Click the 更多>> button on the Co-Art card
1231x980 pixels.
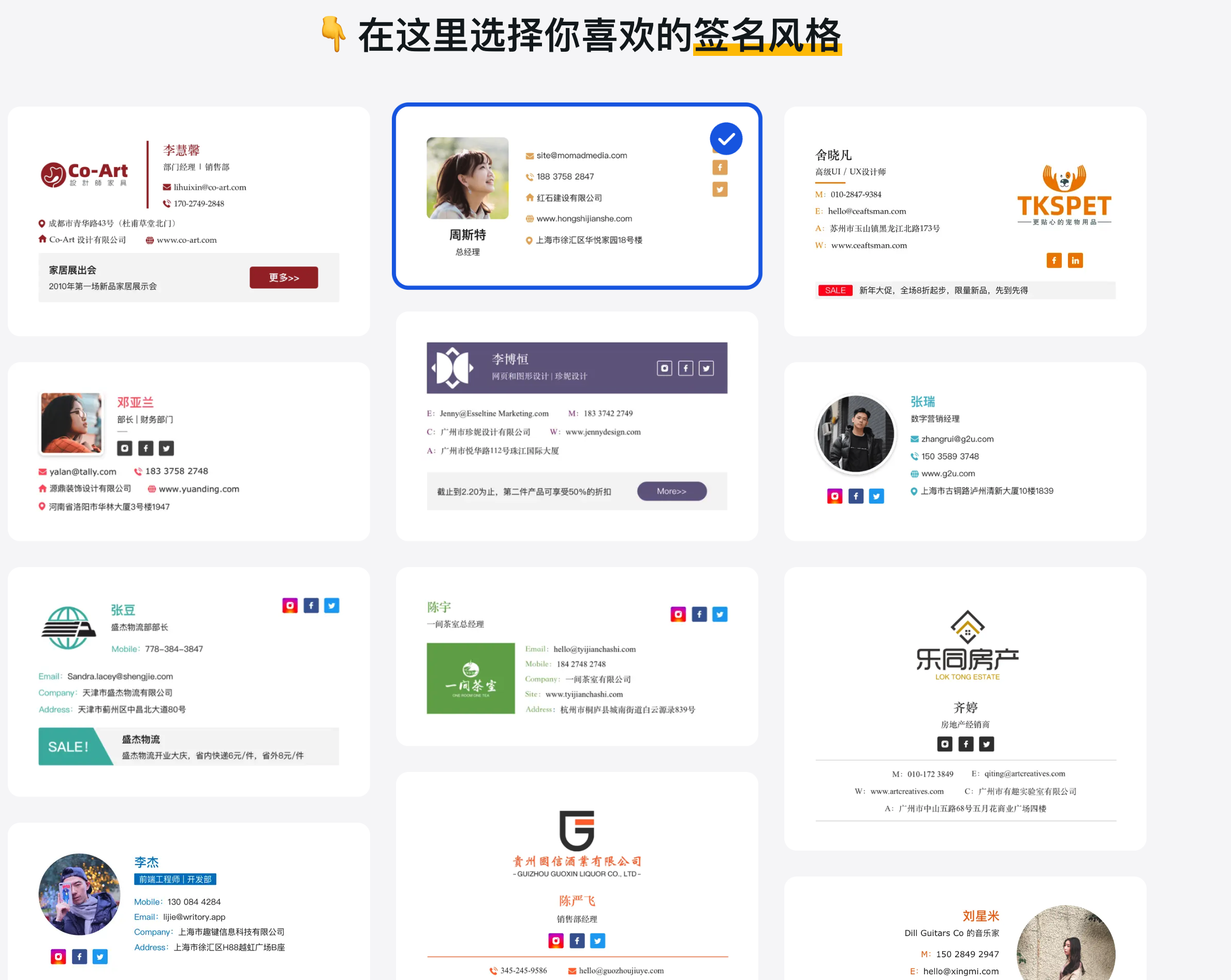point(284,277)
